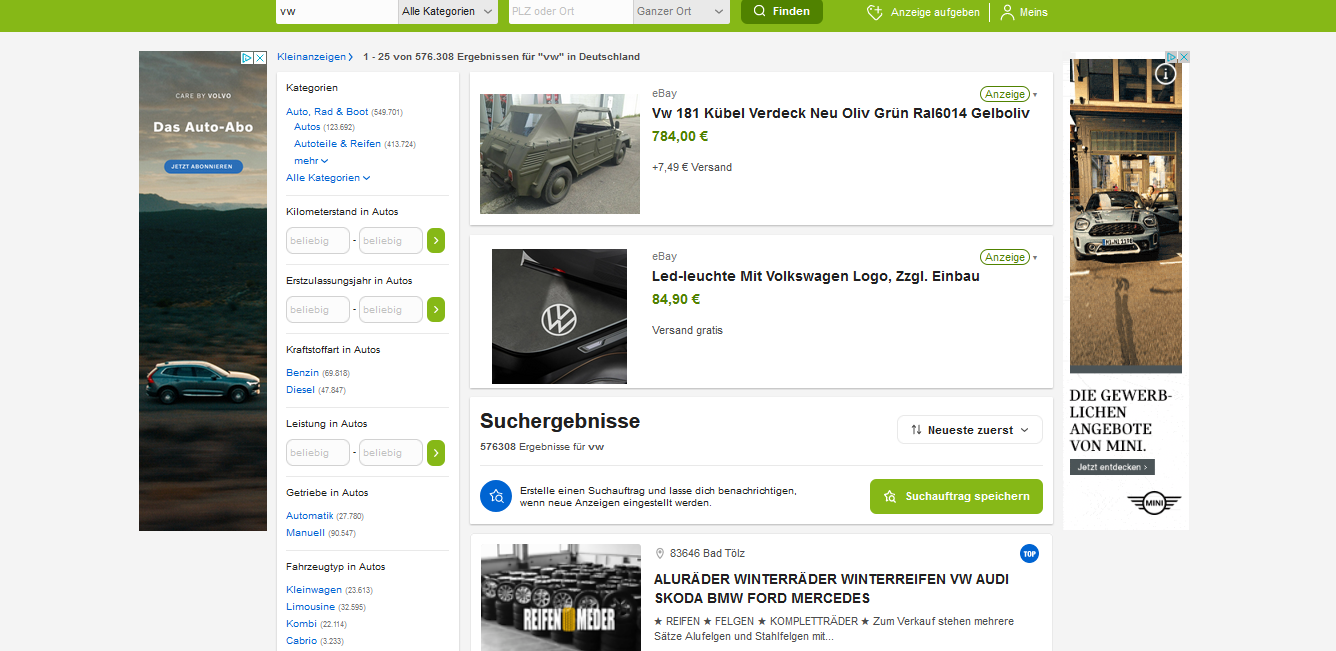Apply Kilometerstand filter with green arrow
This screenshot has height=651, width=1336.
(x=436, y=240)
